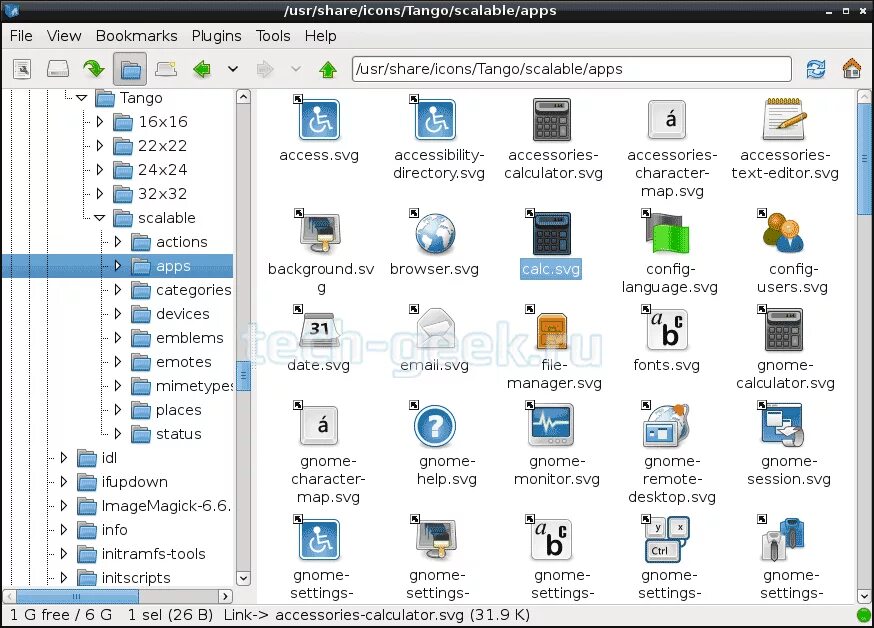Click the green up-directory arrow icon
The width and height of the screenshot is (874, 628).
[x=328, y=69]
